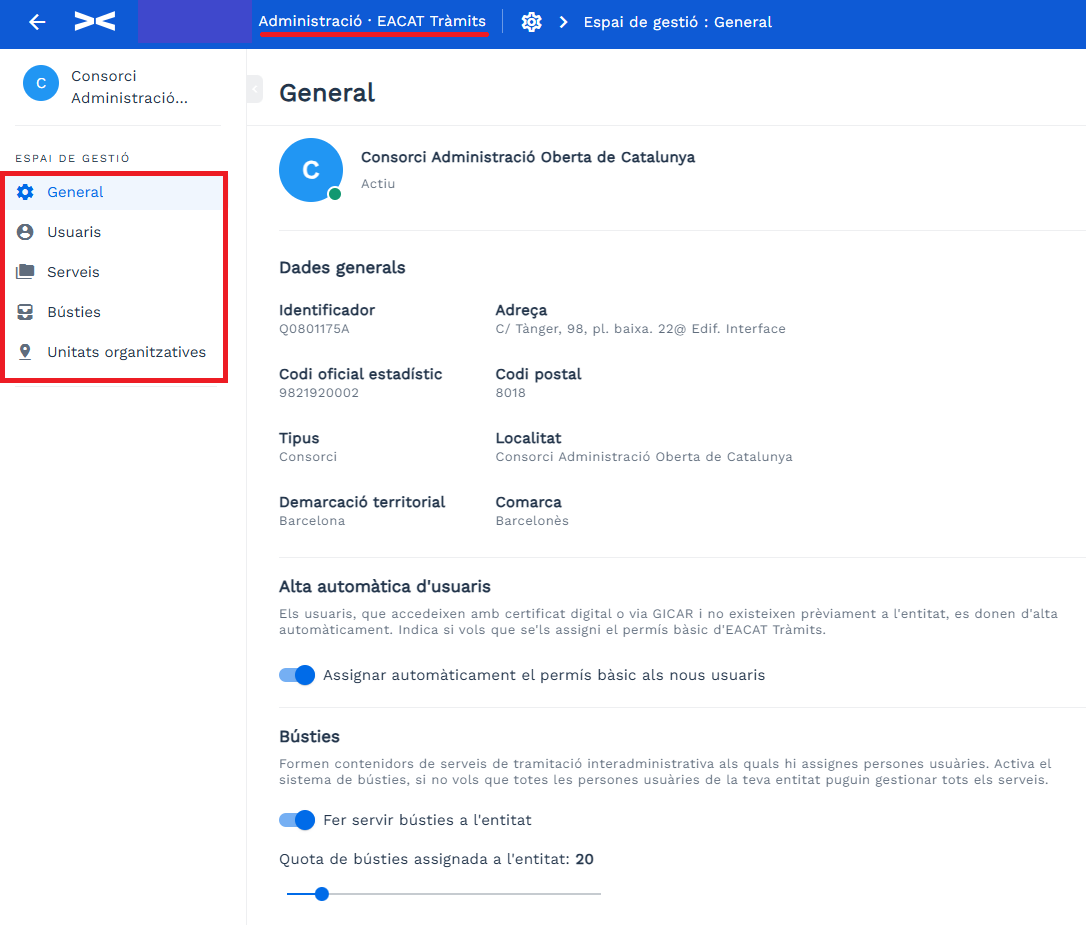Click Espai de gestió : General breadcrumb
The image size is (1086, 925).
click(677, 22)
